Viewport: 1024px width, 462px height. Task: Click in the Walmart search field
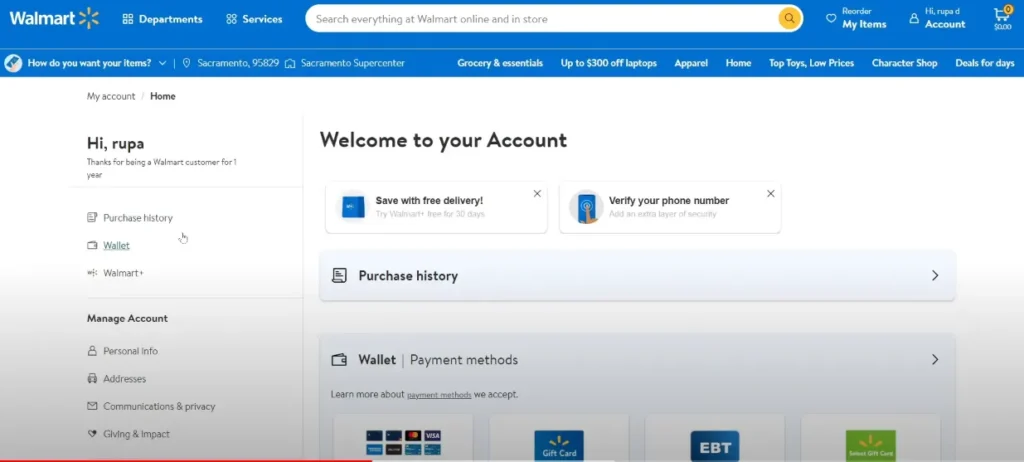click(x=540, y=19)
